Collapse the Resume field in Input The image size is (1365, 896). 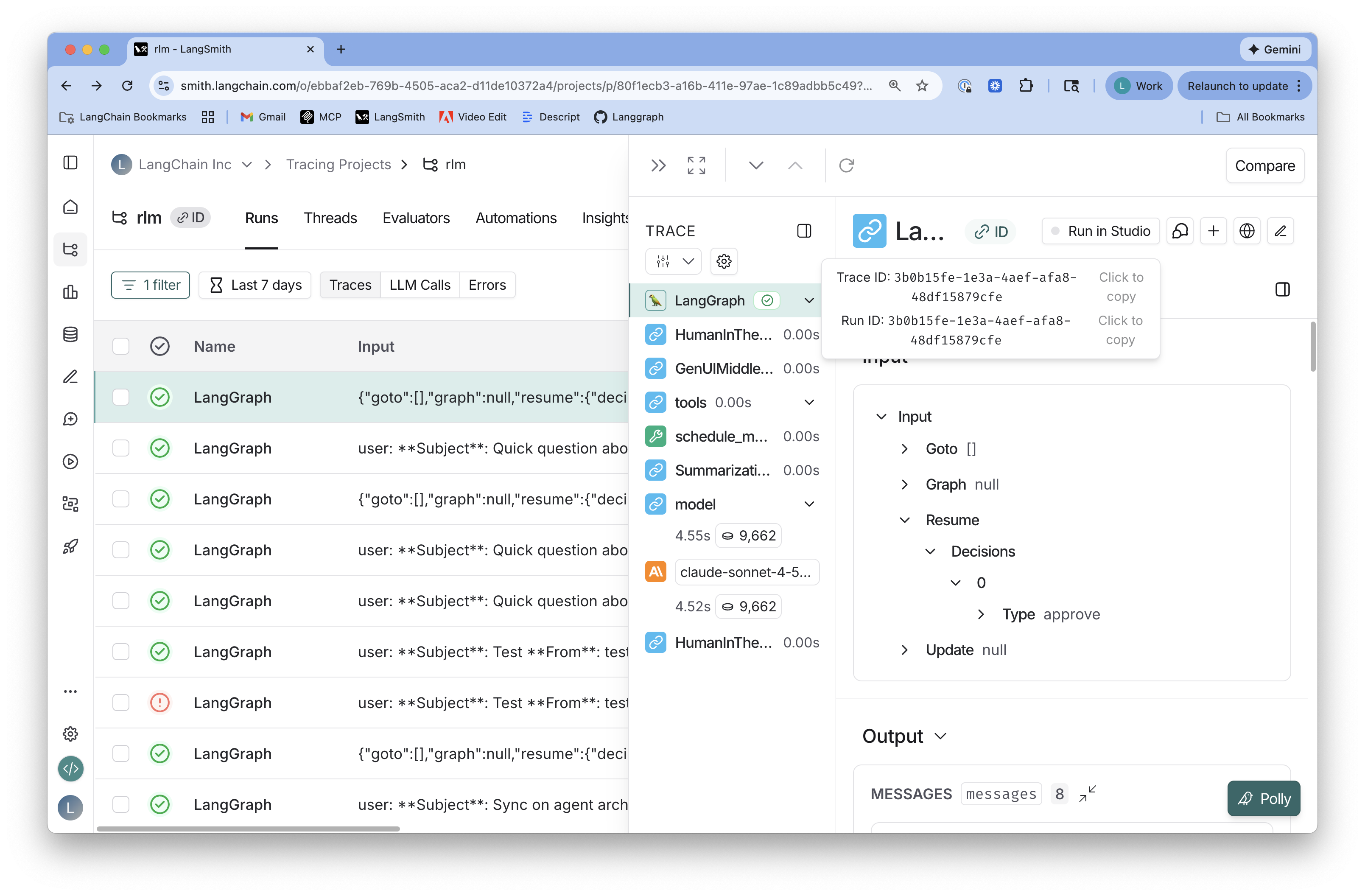pos(904,520)
